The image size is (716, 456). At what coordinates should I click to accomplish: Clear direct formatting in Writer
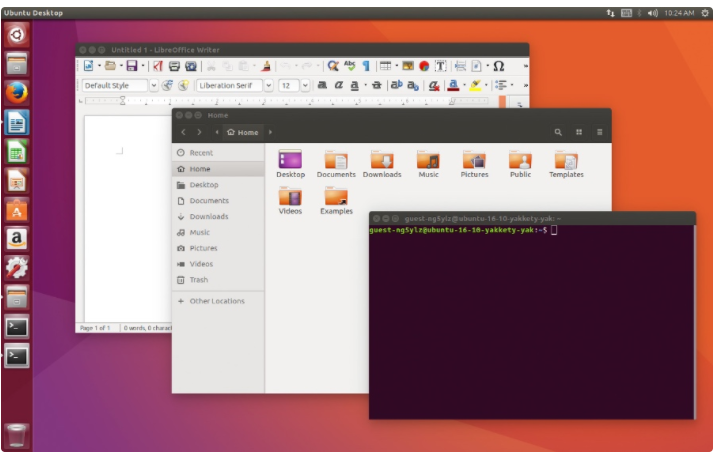434,85
